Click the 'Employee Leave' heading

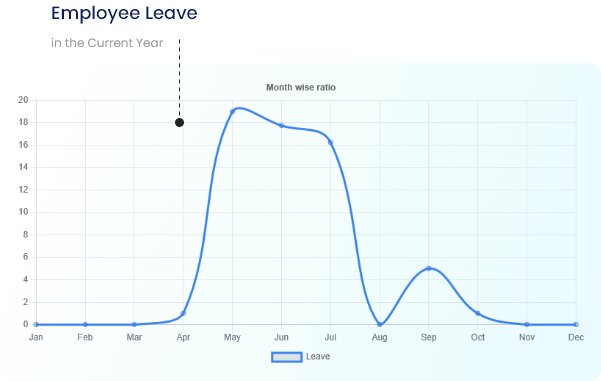pos(124,13)
